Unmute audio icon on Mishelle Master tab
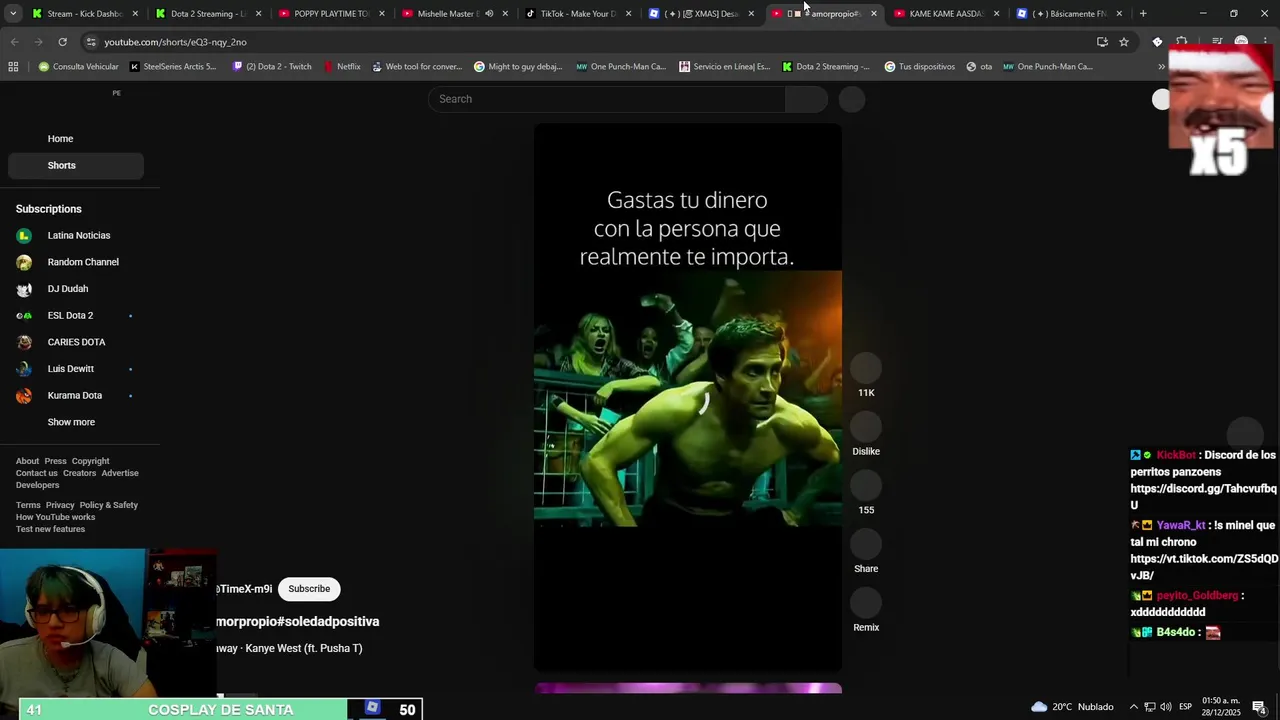The image size is (1280, 720). pos(489,14)
